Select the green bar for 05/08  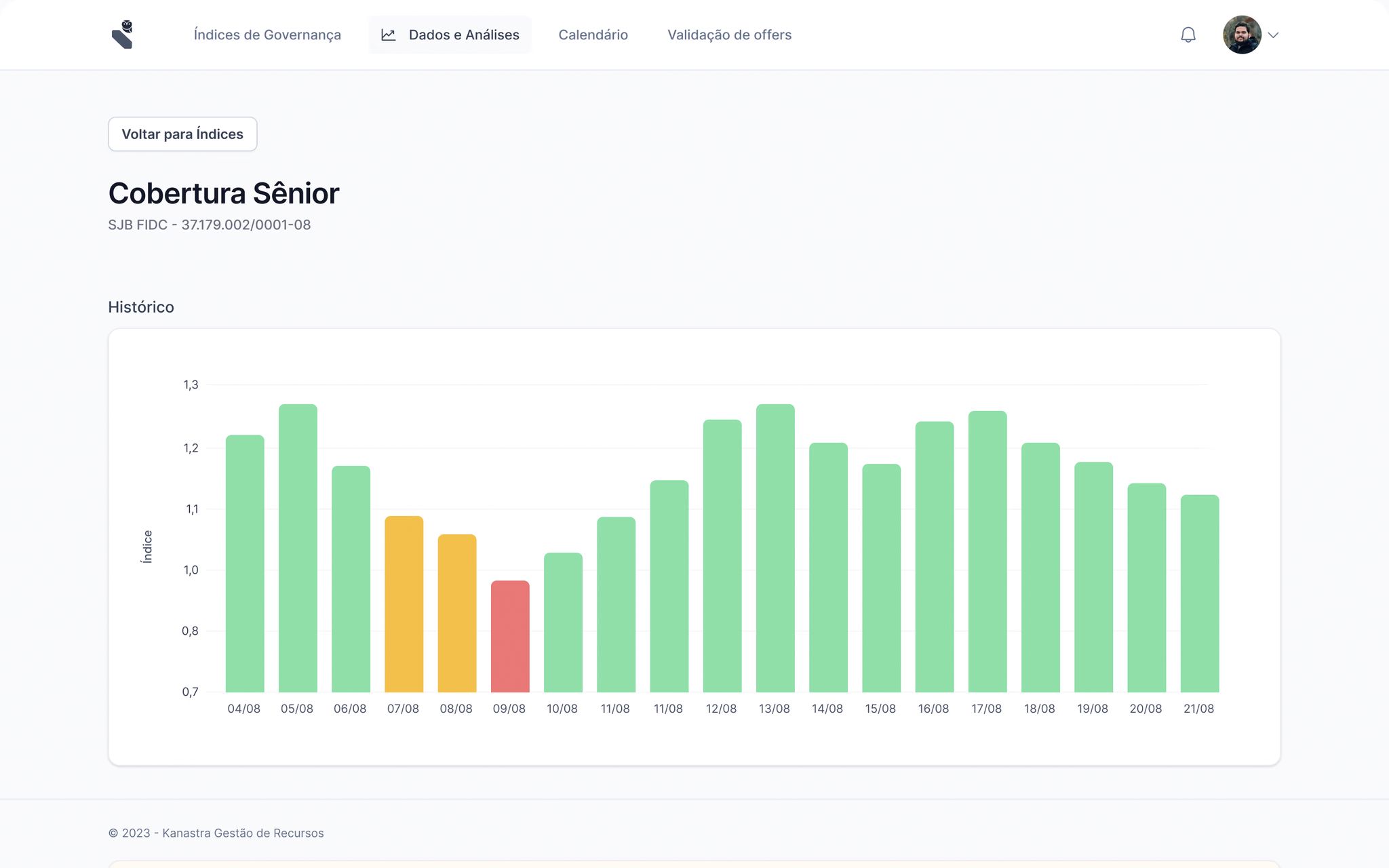(x=298, y=548)
